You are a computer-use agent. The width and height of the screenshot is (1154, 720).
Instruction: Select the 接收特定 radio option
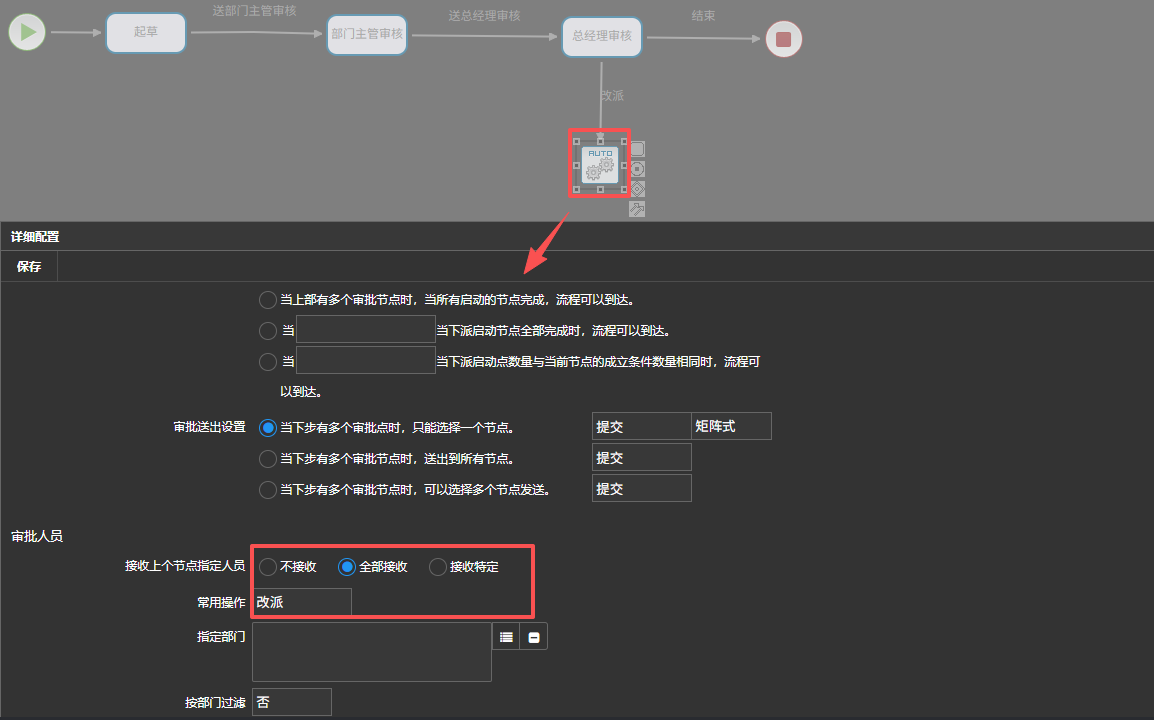coord(438,567)
